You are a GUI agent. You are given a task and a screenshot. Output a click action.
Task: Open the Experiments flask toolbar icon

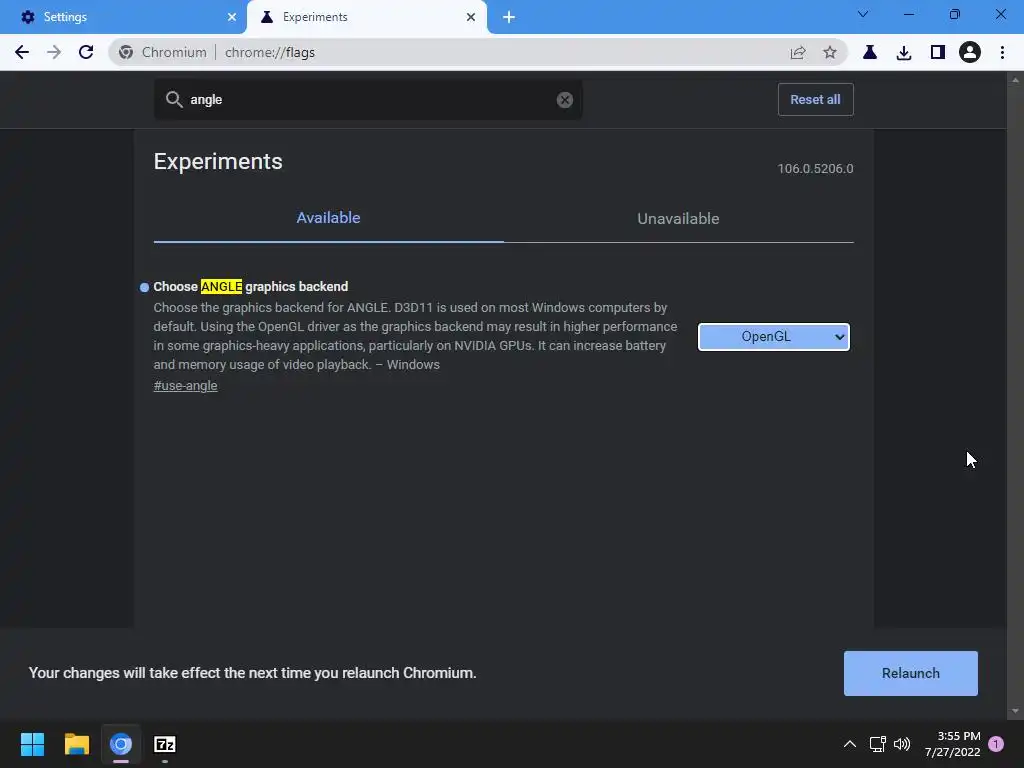coord(870,52)
